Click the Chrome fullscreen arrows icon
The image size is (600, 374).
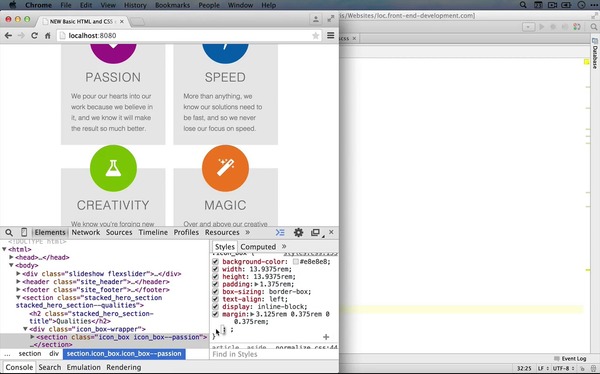coord(331,19)
